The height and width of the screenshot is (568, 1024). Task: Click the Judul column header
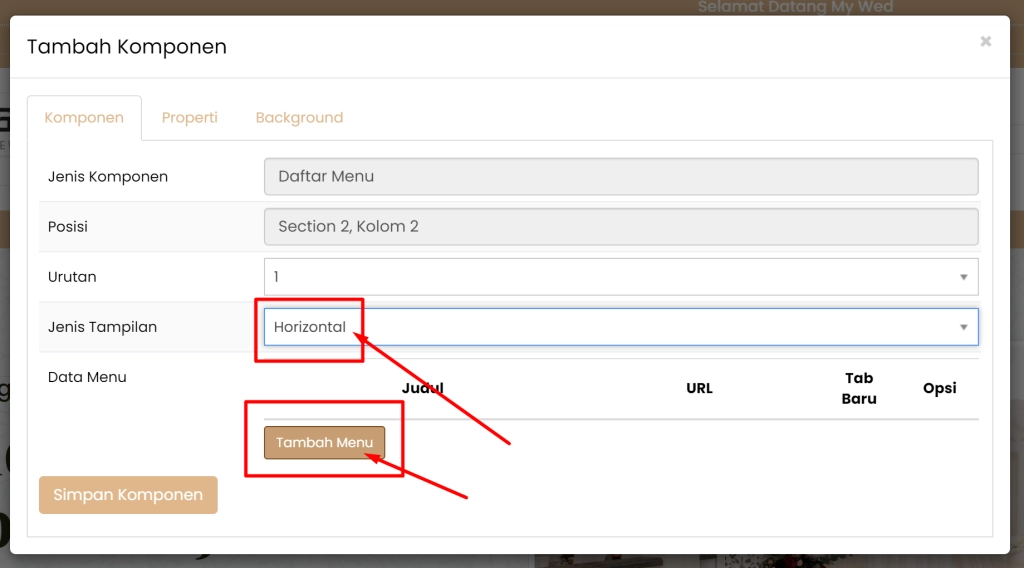click(x=423, y=388)
